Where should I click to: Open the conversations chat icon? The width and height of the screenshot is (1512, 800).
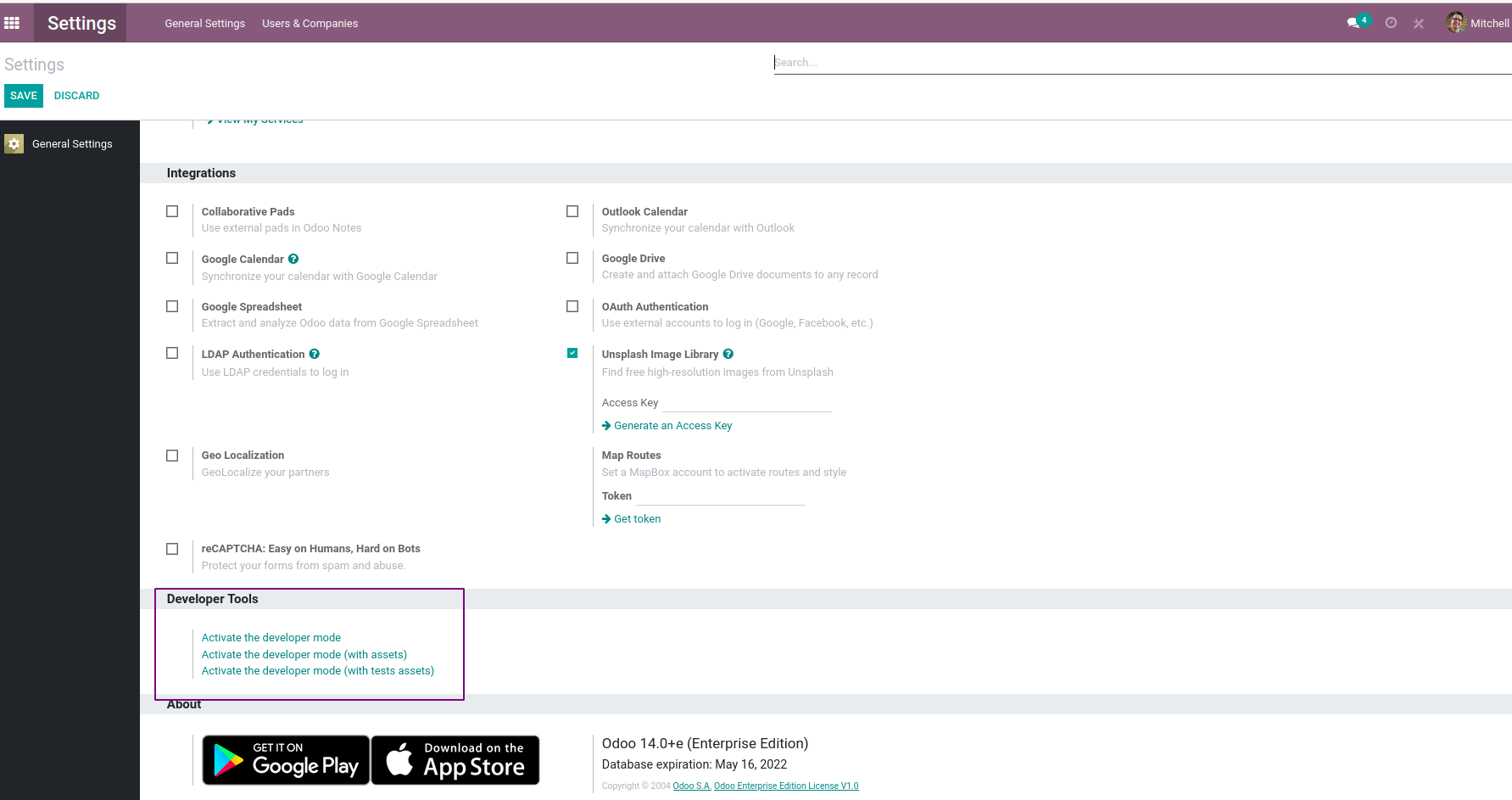click(1354, 23)
